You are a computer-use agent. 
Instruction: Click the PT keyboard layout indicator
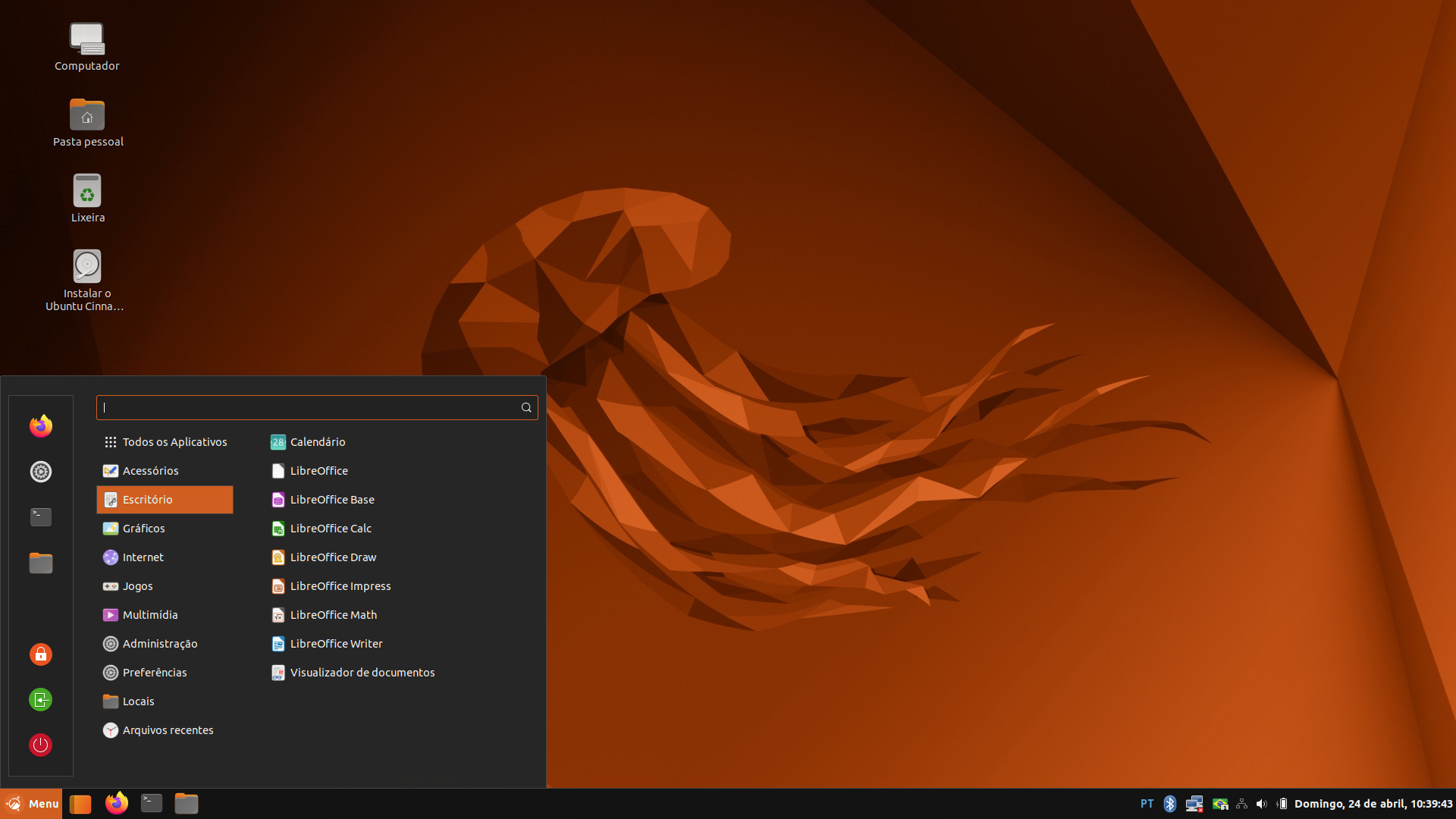[x=1147, y=804]
